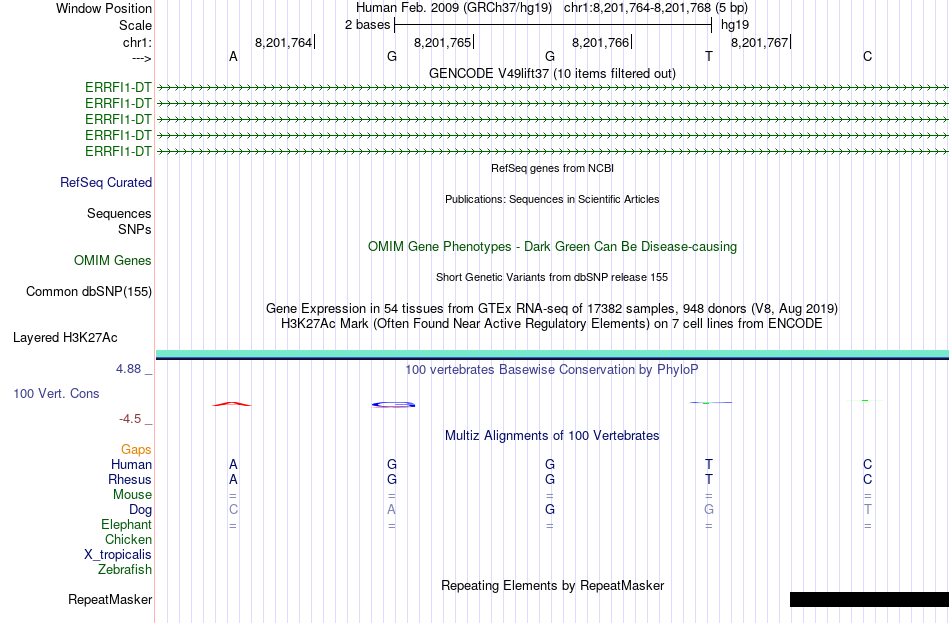This screenshot has height=623, width=950.
Task: Click position label 8,201,765 on ruler
Action: (442, 42)
